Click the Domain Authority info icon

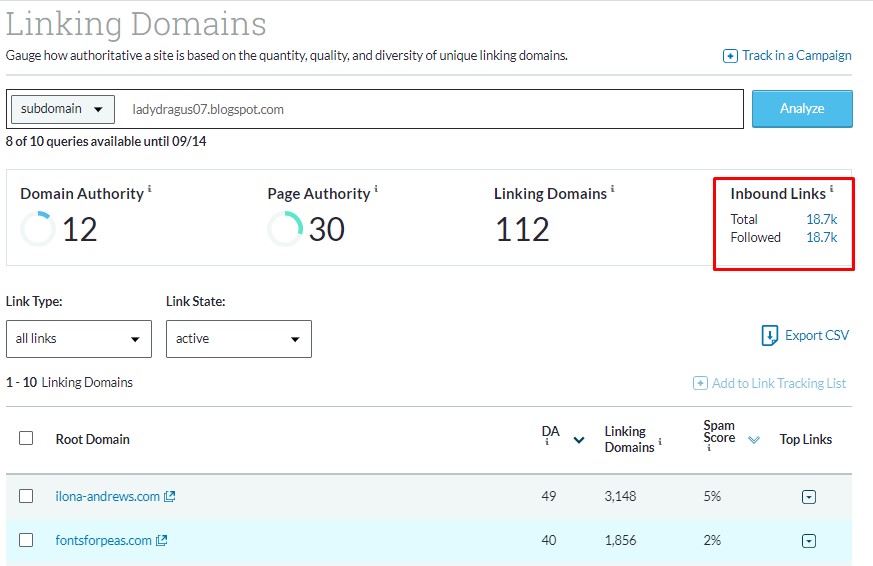coord(150,189)
